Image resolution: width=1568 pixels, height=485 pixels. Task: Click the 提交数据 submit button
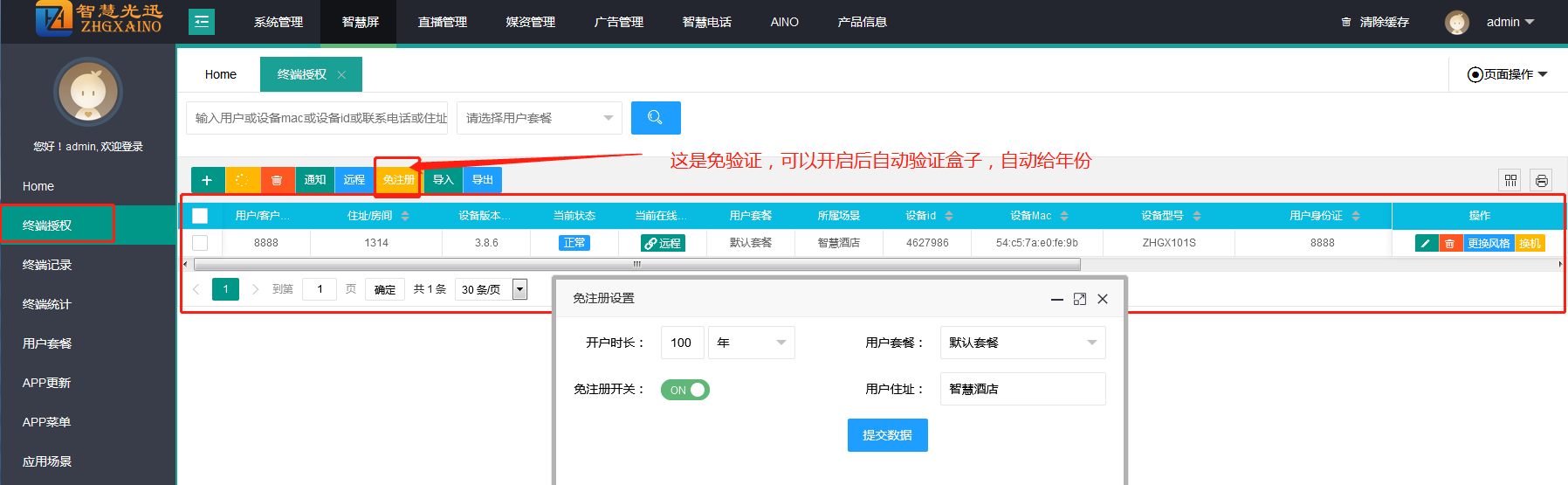[887, 435]
